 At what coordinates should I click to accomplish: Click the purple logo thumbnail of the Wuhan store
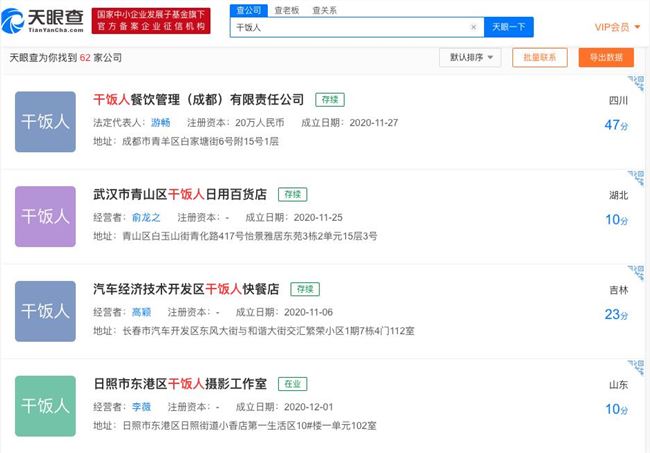pyautogui.click(x=45, y=216)
